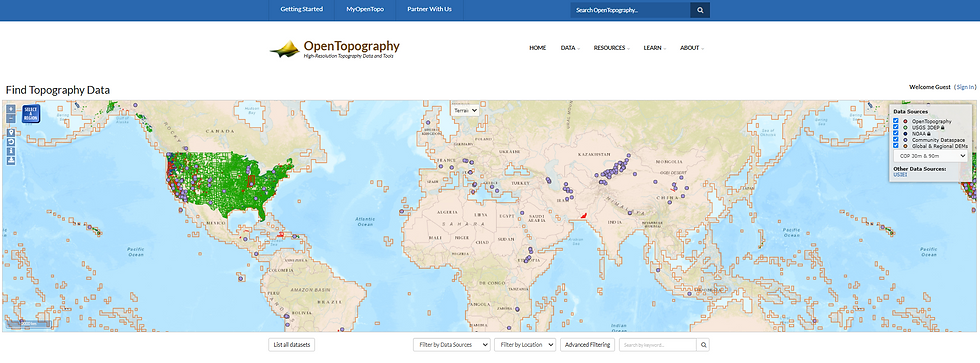Zoom out on the map

click(11, 118)
